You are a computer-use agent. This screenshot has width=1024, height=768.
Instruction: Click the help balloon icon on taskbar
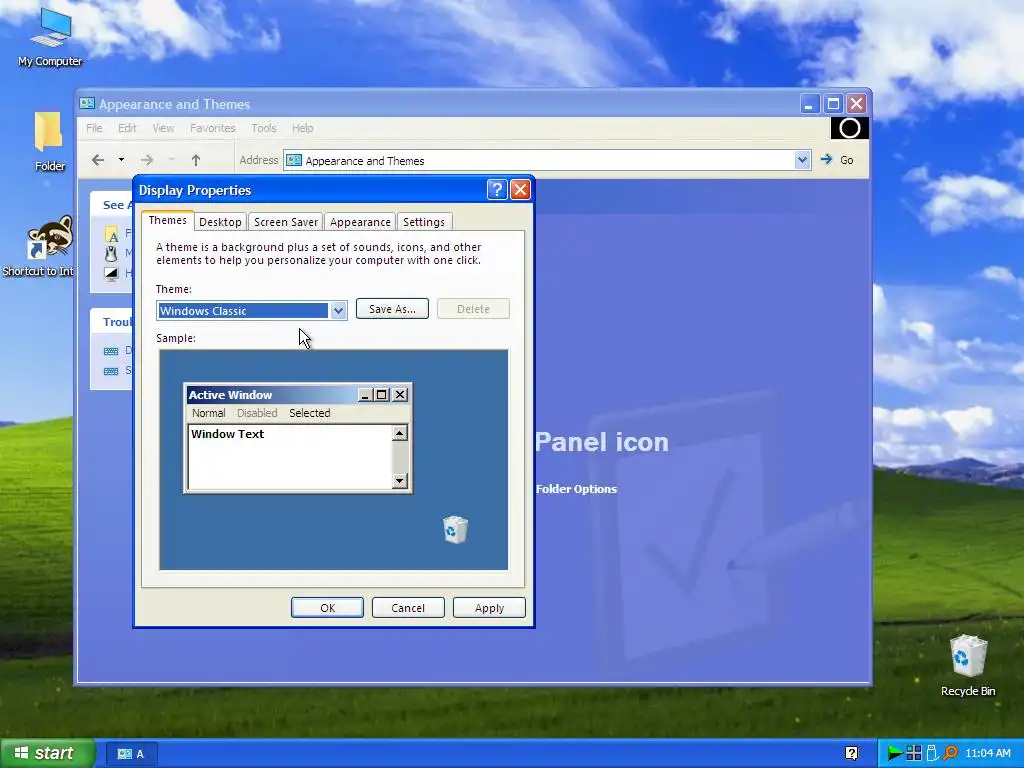point(851,753)
